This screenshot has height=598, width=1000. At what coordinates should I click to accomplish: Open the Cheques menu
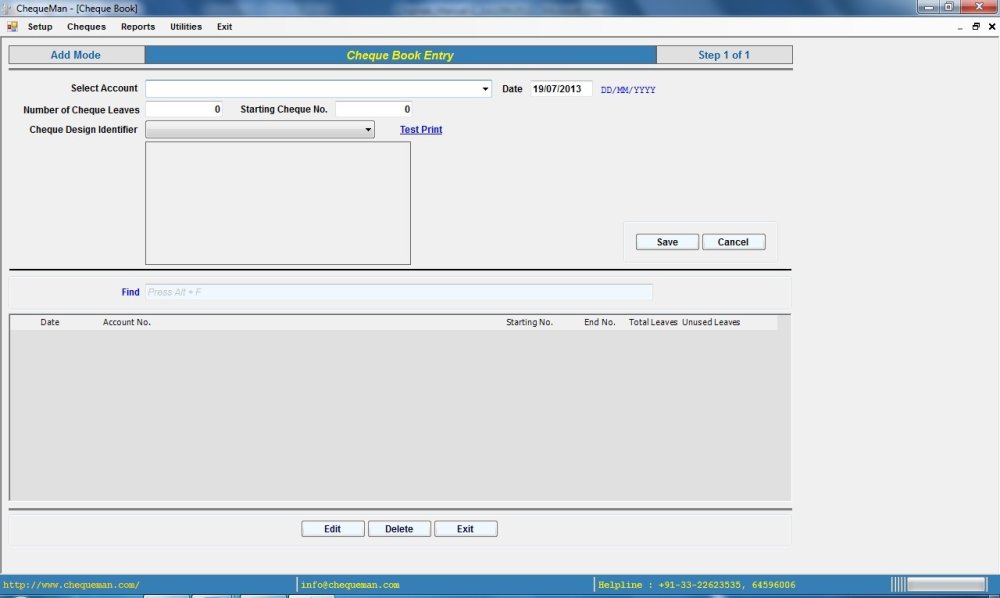click(86, 26)
